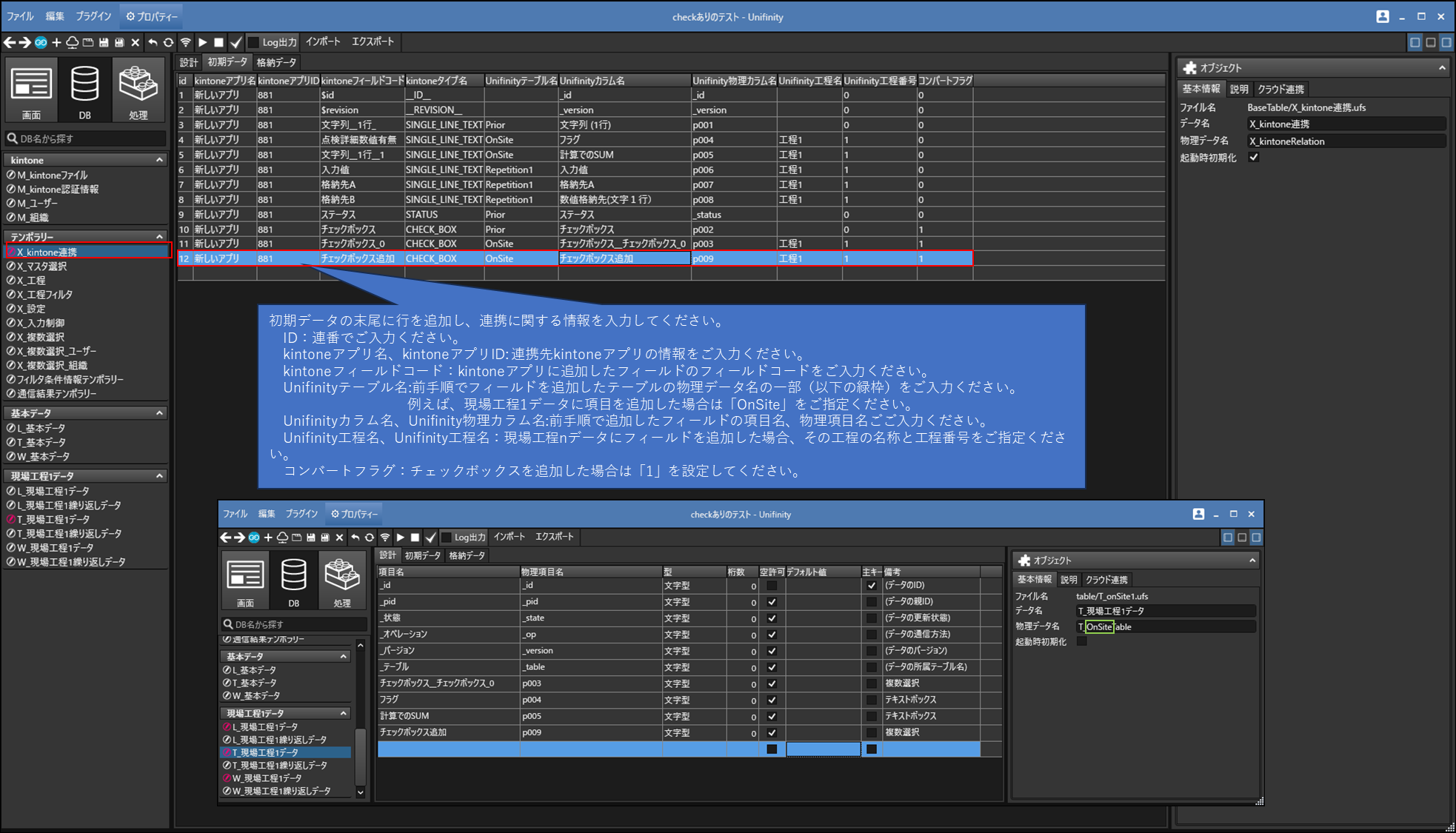1456x833 pixels.
Task: Collapse the 基本データ group in sidebar
Action: point(159,413)
